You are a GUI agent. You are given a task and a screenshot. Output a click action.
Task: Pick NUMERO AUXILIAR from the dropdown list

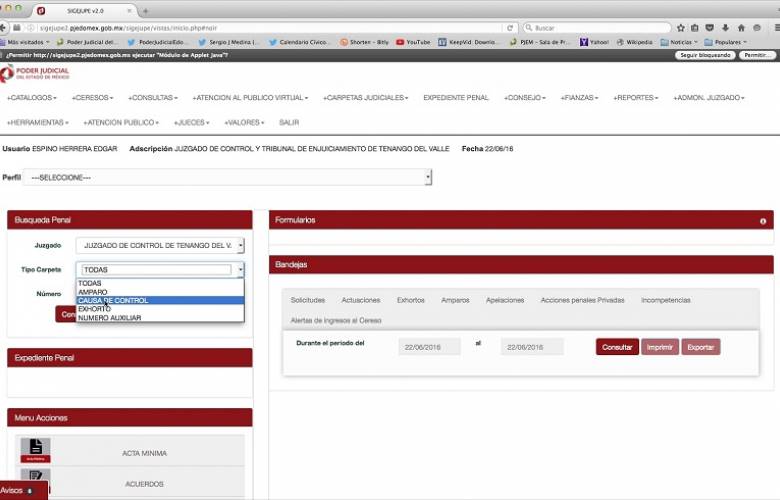click(110, 317)
